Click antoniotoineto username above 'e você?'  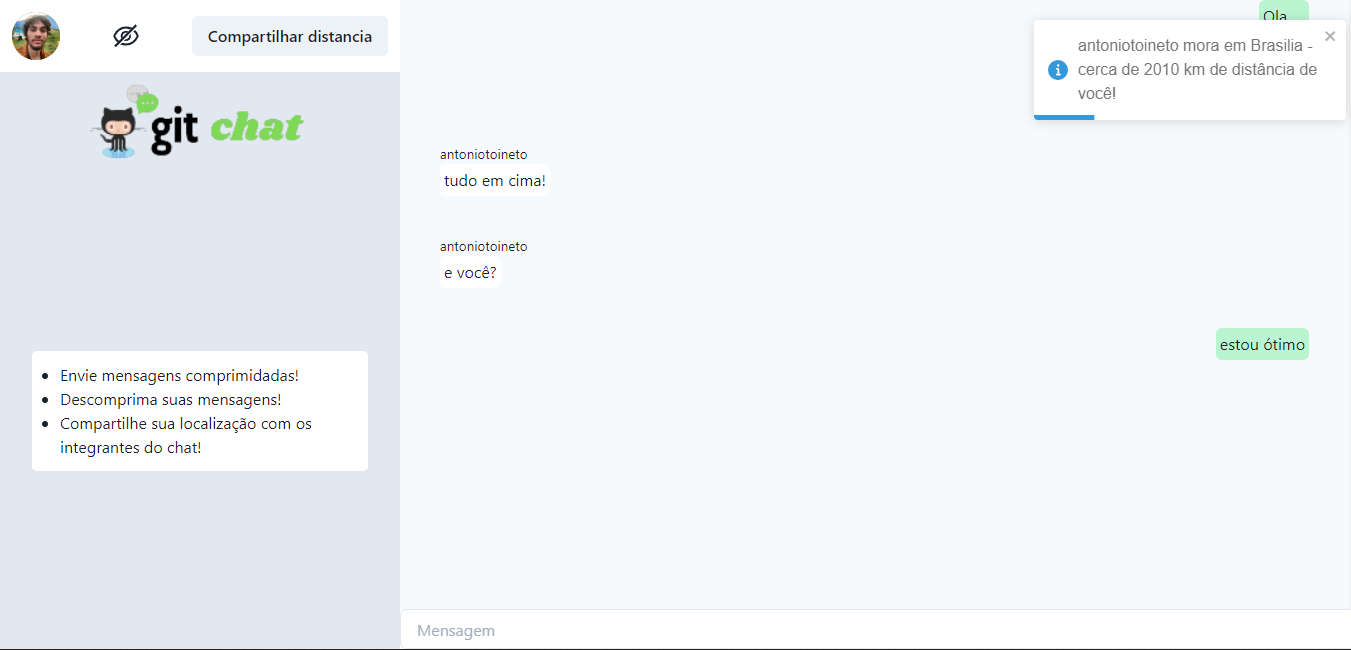pyautogui.click(x=483, y=246)
